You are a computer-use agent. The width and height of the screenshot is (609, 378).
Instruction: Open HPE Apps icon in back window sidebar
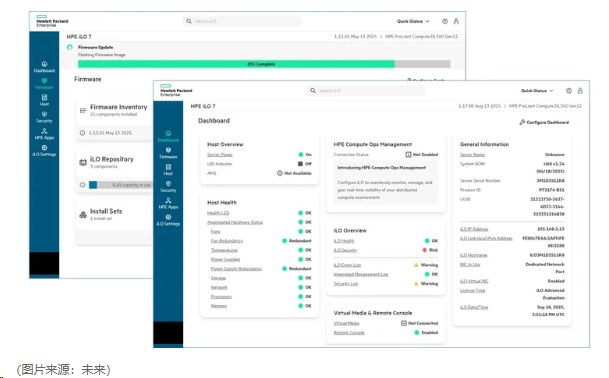pyautogui.click(x=44, y=131)
